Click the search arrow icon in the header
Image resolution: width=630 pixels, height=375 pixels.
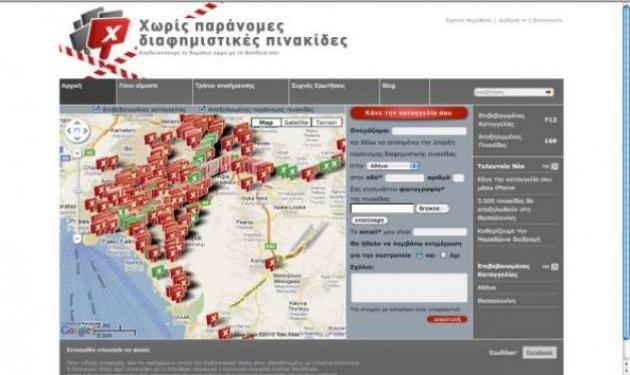(549, 92)
